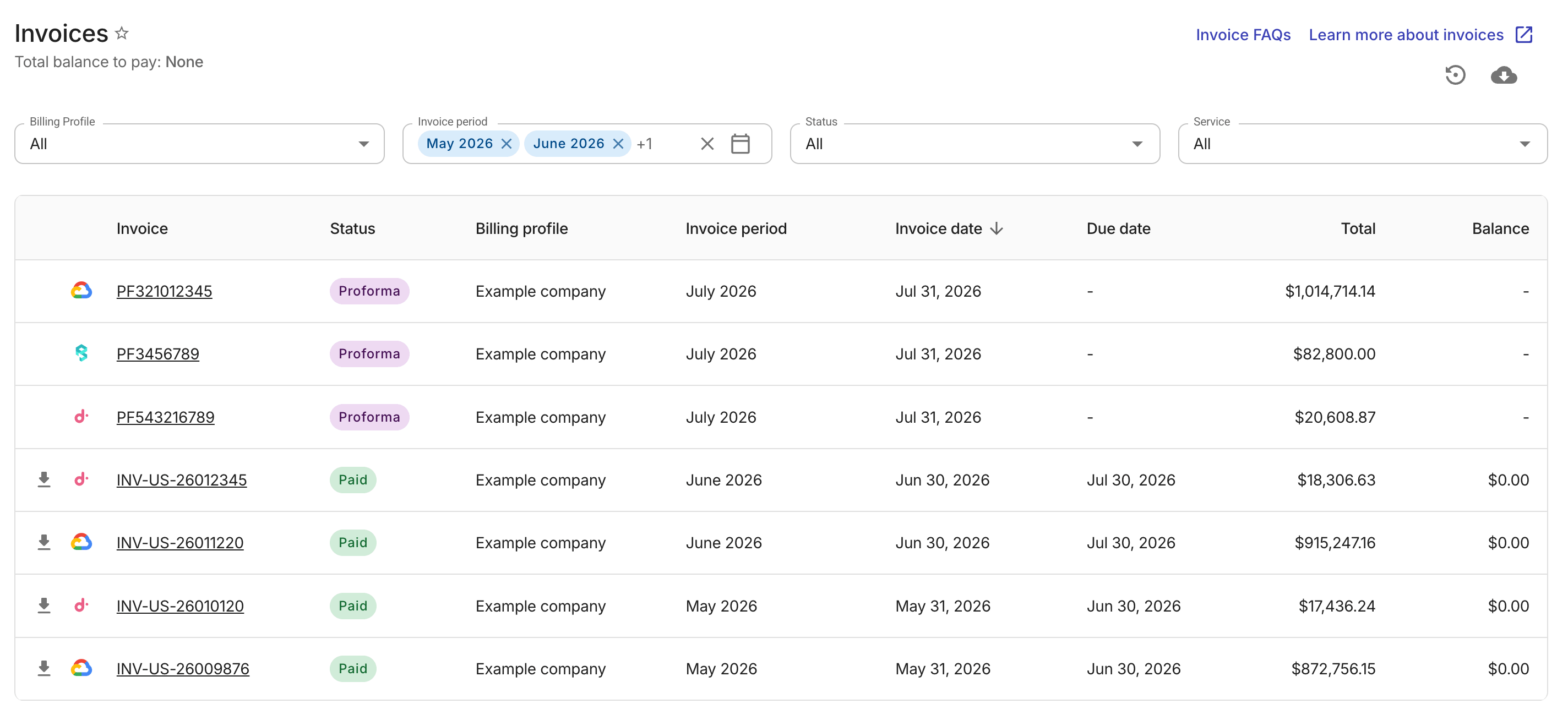Sort by Status column header
The image size is (1568, 720).
(x=352, y=228)
